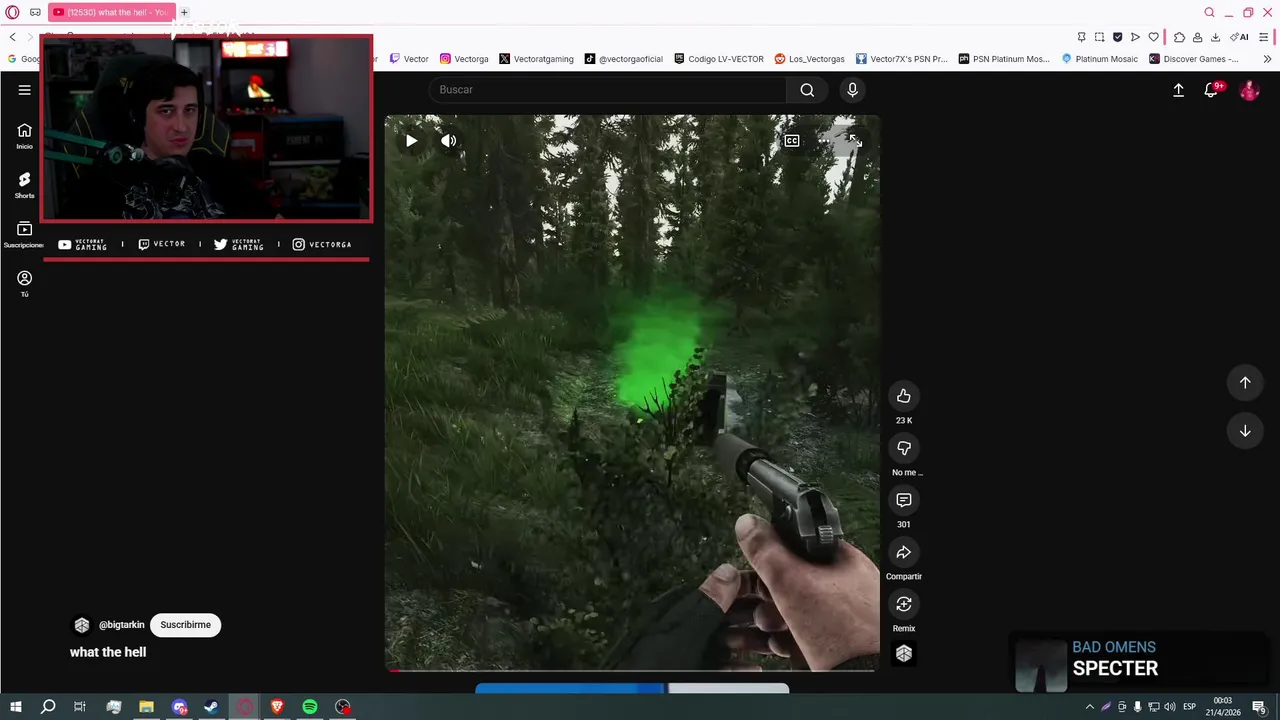Open Opera ad blocker shield
Viewport: 1280px width, 720px height.
[x=1117, y=37]
